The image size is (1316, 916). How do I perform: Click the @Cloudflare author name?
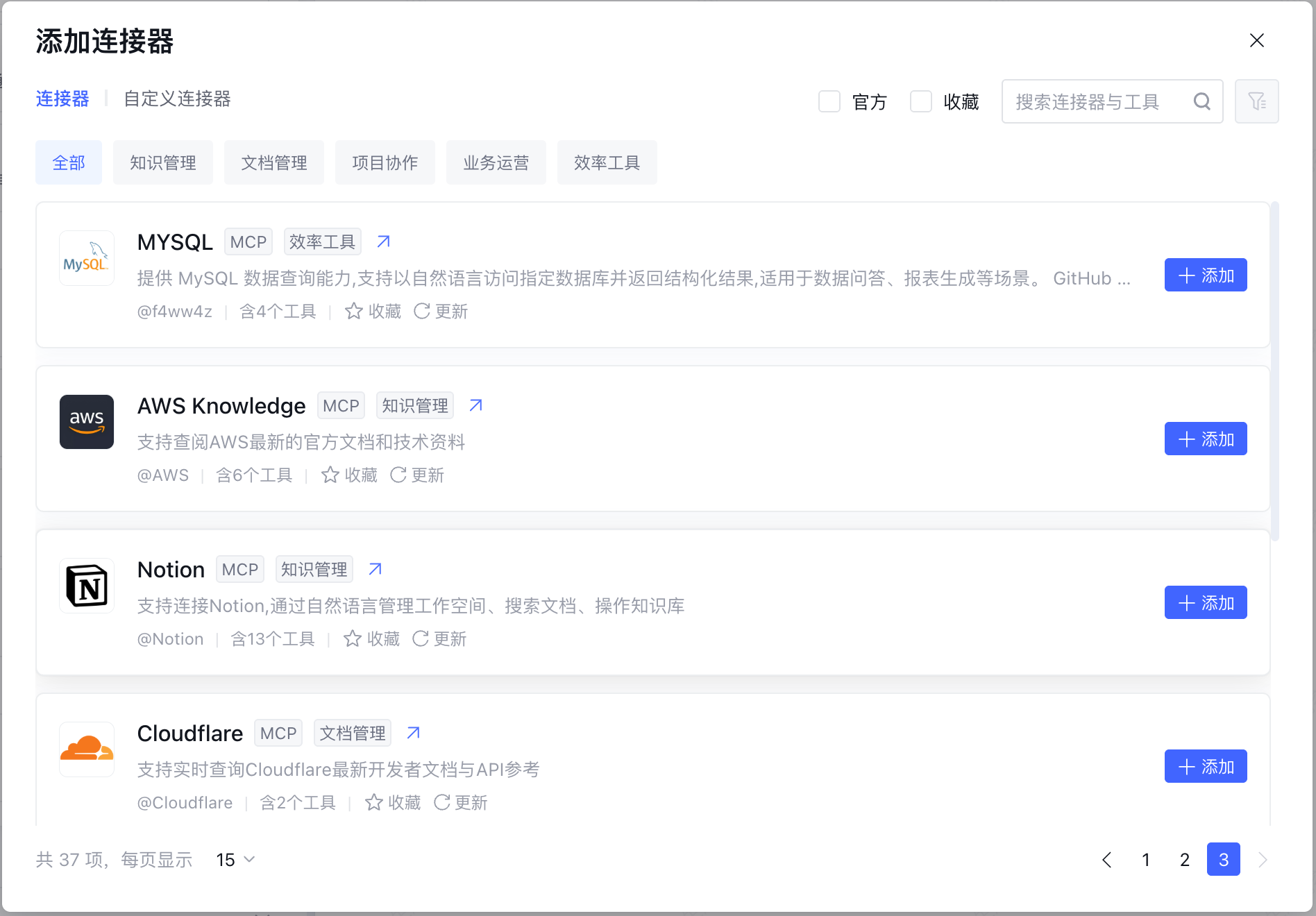[x=185, y=802]
